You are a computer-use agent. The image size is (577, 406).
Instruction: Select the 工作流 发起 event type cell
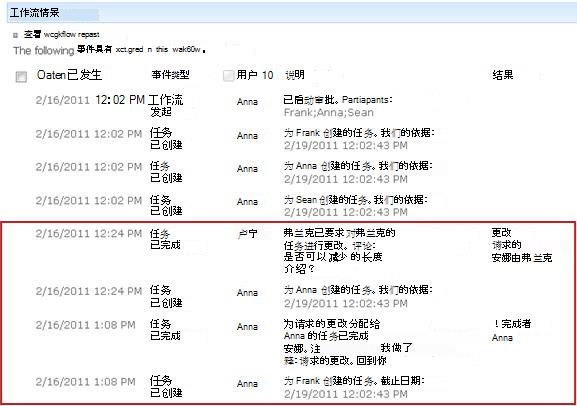point(166,106)
